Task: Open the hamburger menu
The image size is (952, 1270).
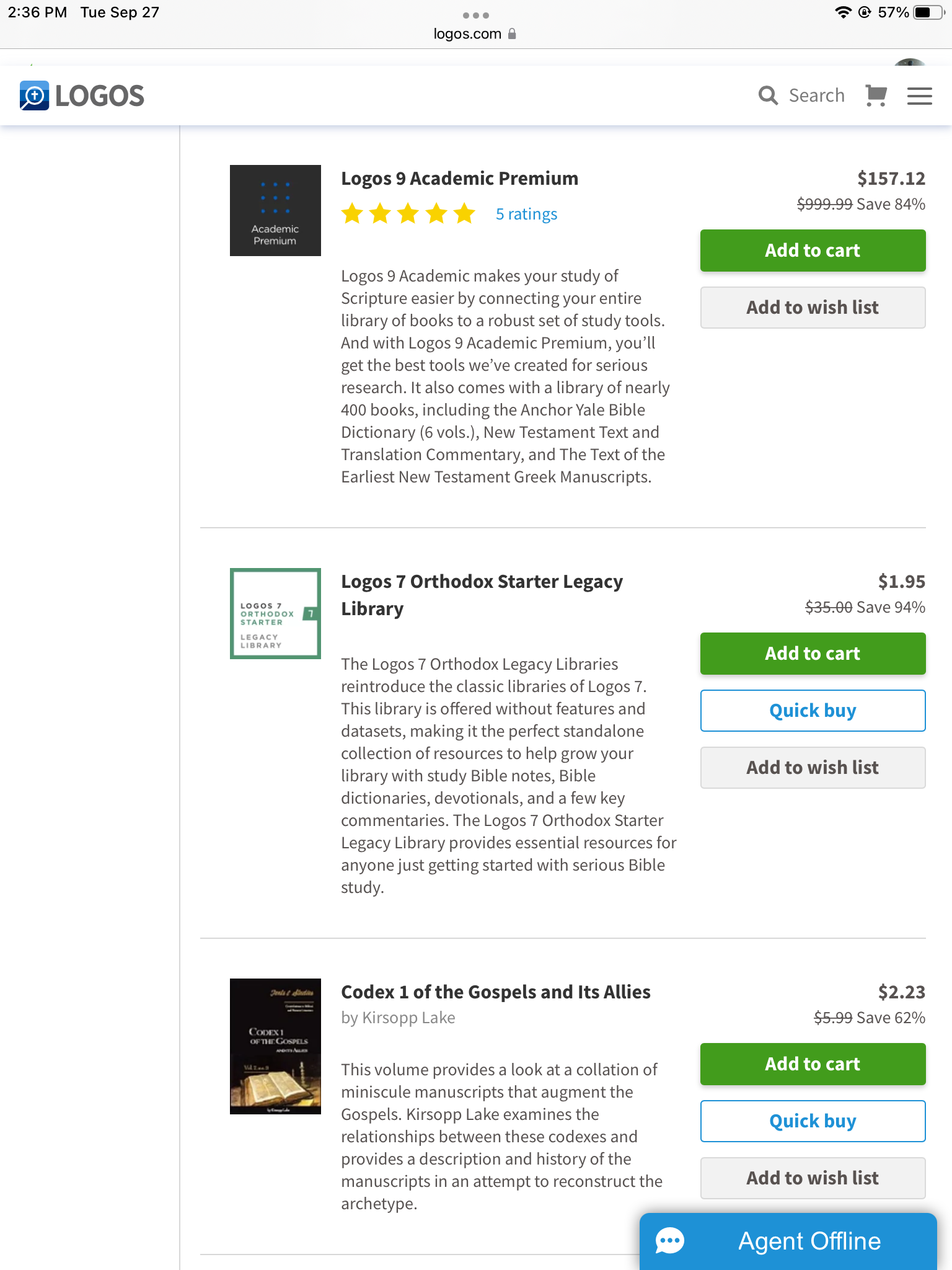Action: click(919, 95)
